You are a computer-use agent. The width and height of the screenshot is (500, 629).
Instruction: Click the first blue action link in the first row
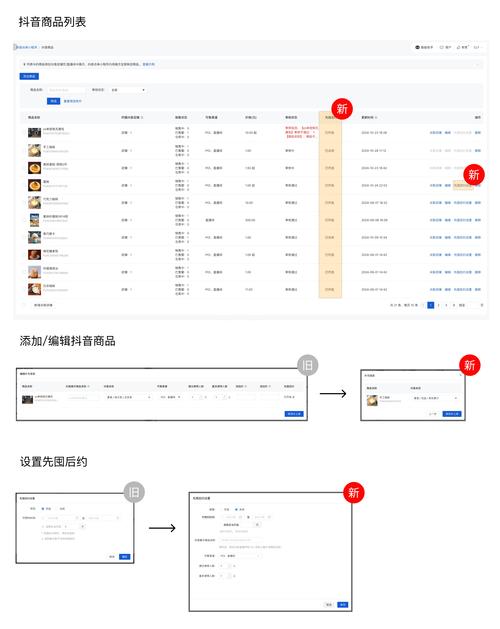click(436, 132)
